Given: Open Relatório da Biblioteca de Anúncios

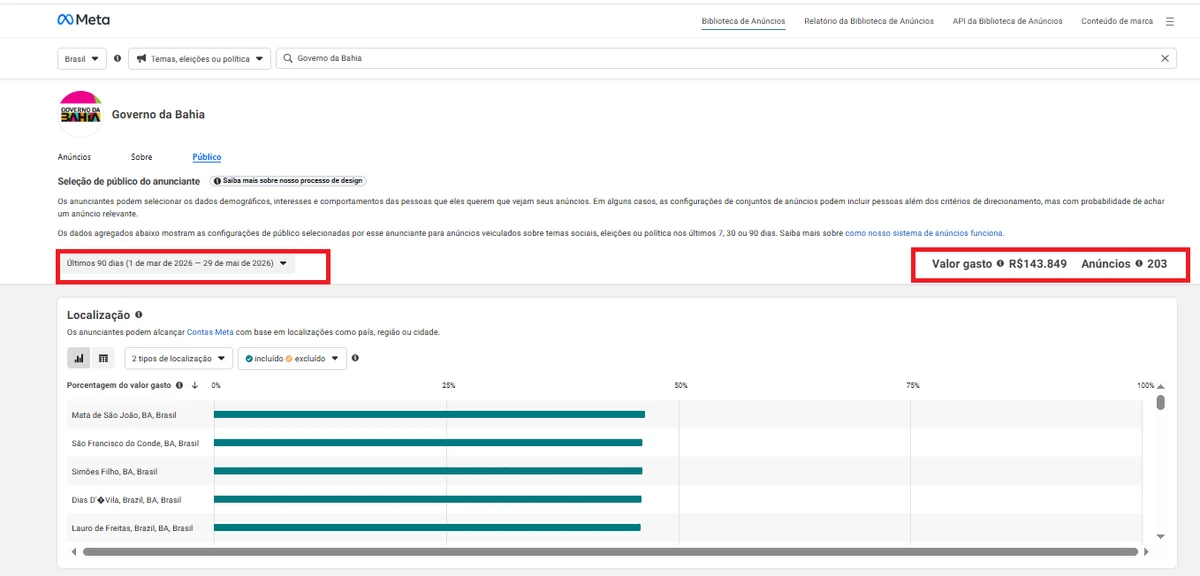Looking at the screenshot, I should click(x=869, y=21).
